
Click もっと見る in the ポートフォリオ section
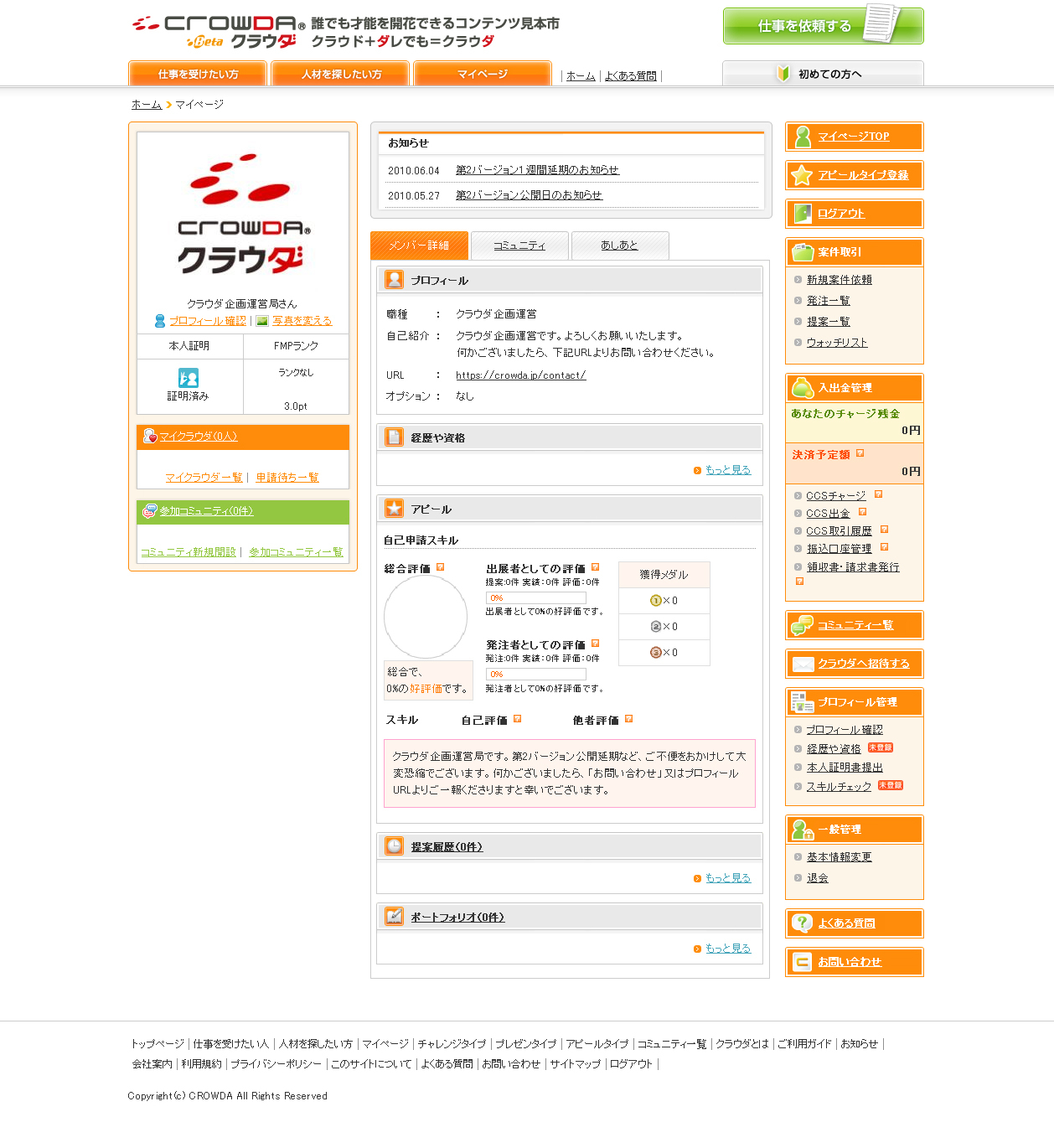coord(728,949)
